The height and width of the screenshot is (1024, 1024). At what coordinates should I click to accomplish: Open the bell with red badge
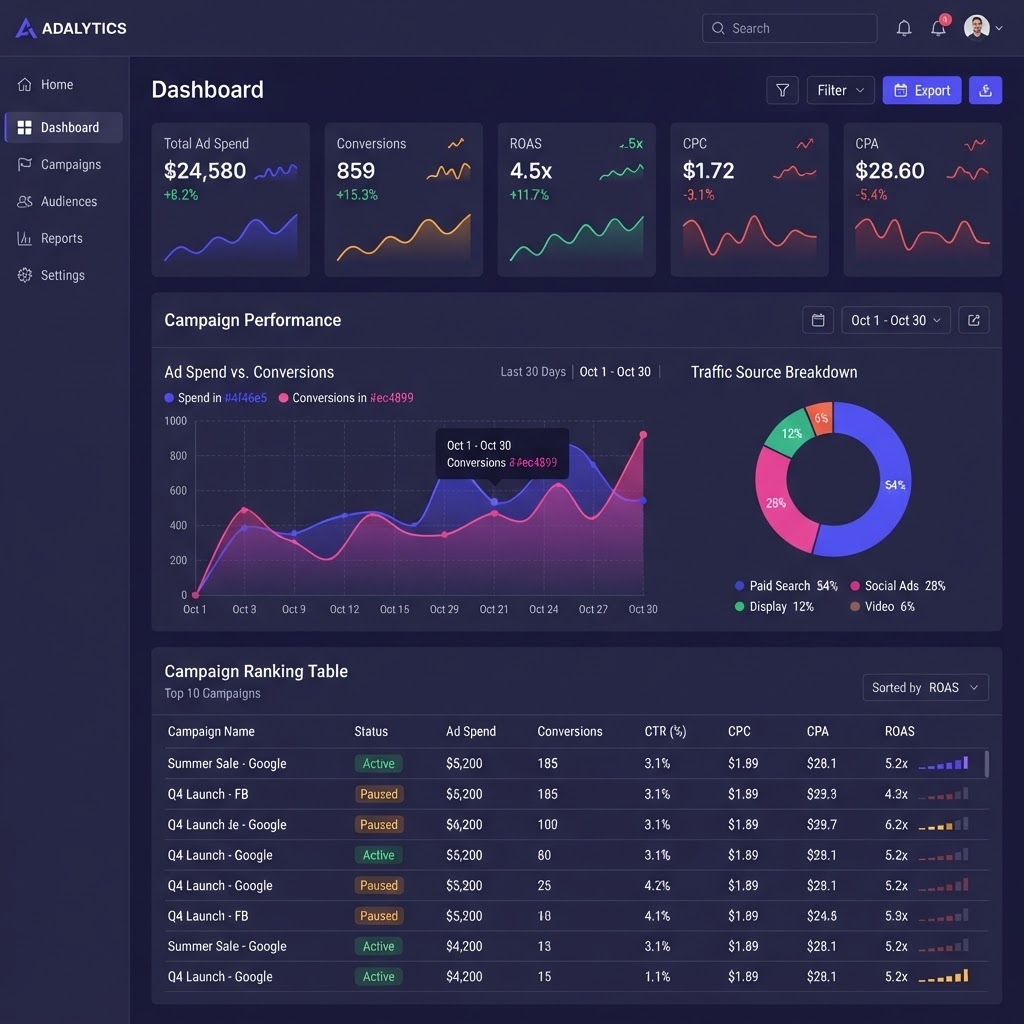[x=938, y=27]
